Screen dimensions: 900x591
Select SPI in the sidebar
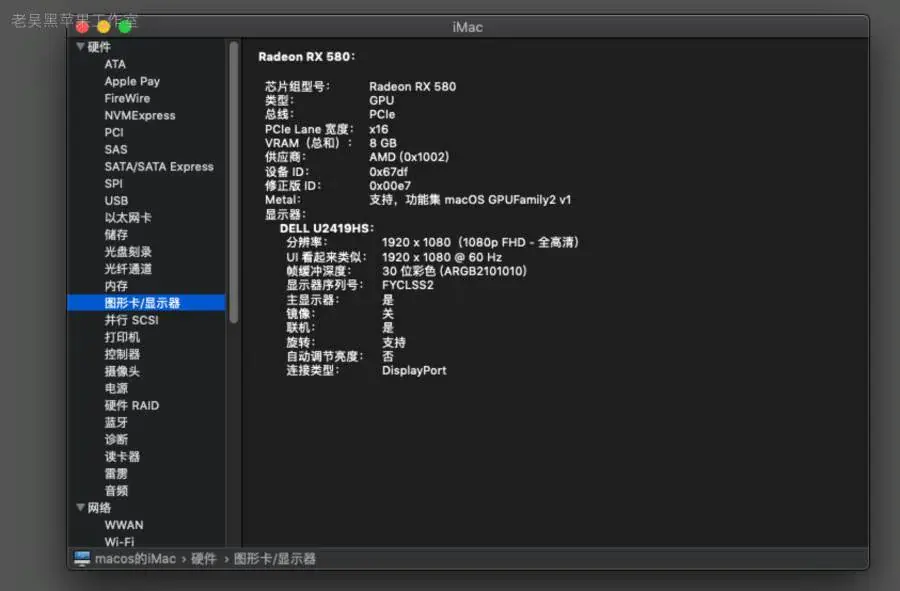[113, 184]
